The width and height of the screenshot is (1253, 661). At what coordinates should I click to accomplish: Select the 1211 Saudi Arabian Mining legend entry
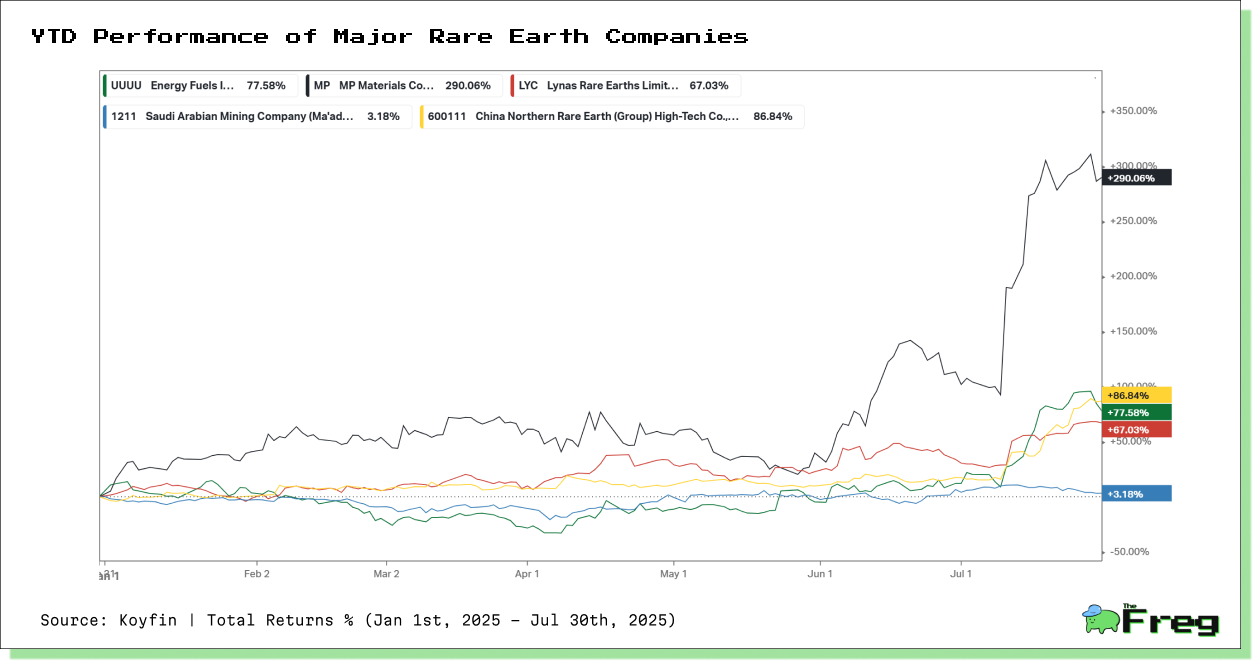(x=256, y=116)
